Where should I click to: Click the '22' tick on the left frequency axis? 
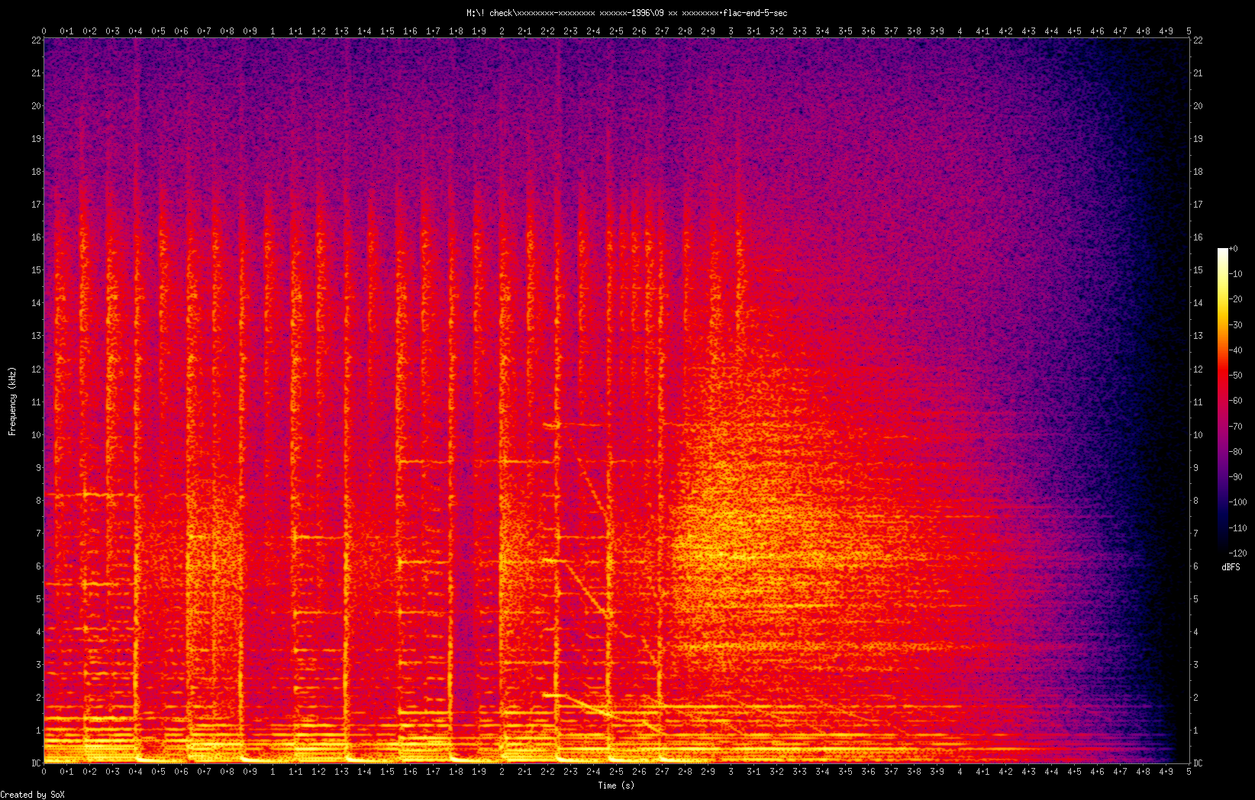[x=36, y=40]
